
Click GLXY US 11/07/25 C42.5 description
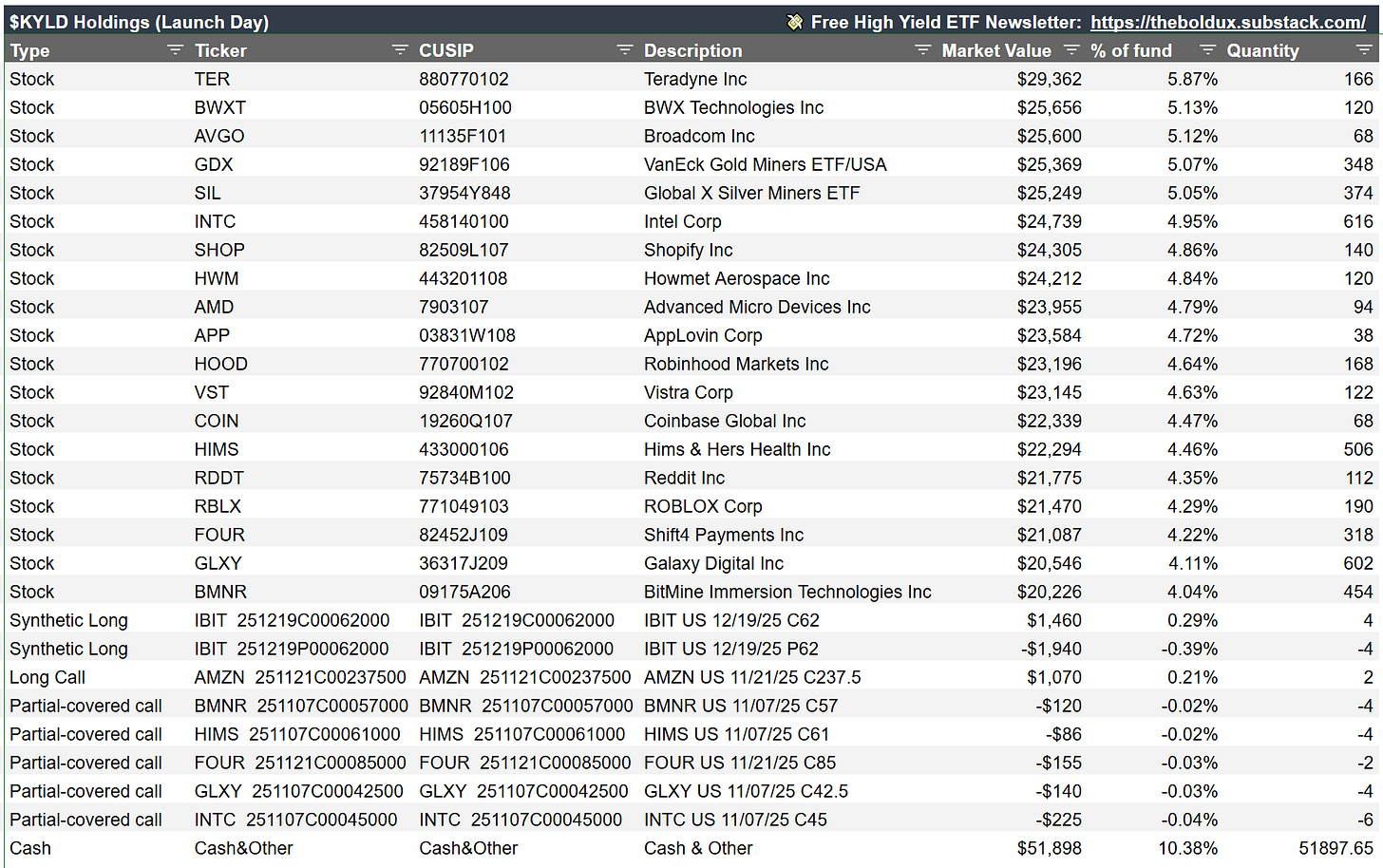[746, 791]
